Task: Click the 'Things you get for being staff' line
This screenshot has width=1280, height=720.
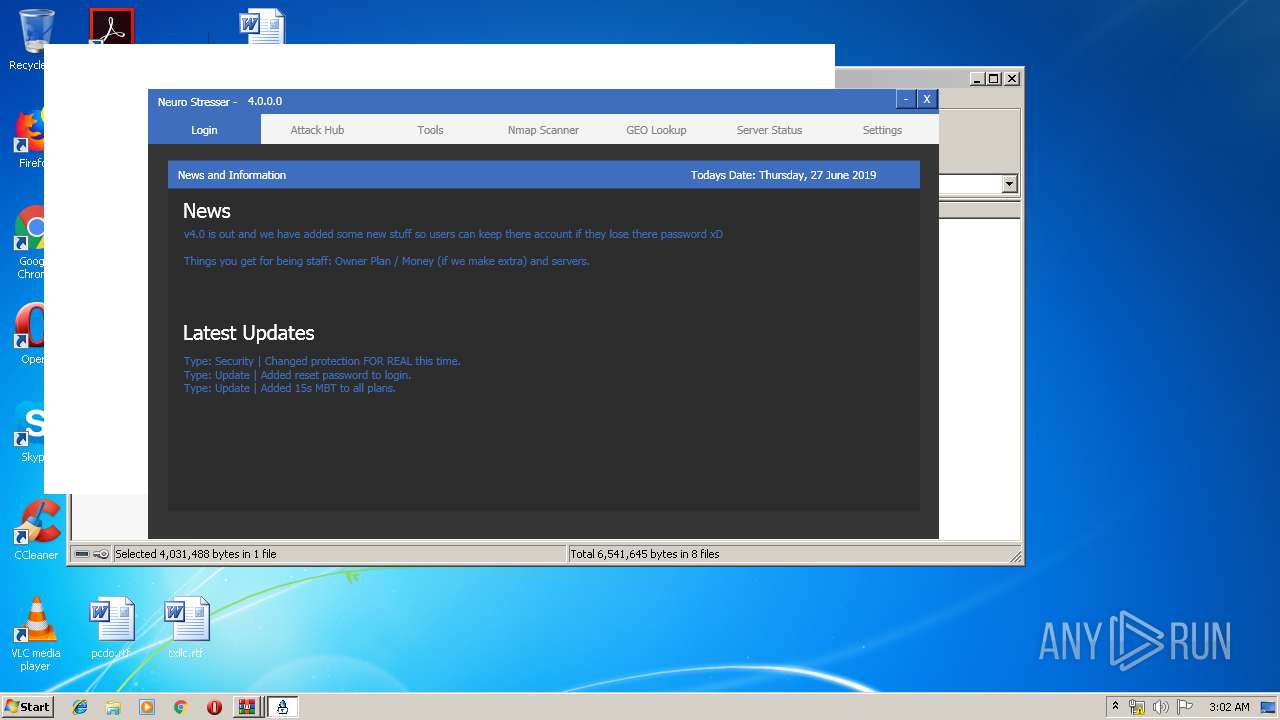Action: tap(386, 261)
